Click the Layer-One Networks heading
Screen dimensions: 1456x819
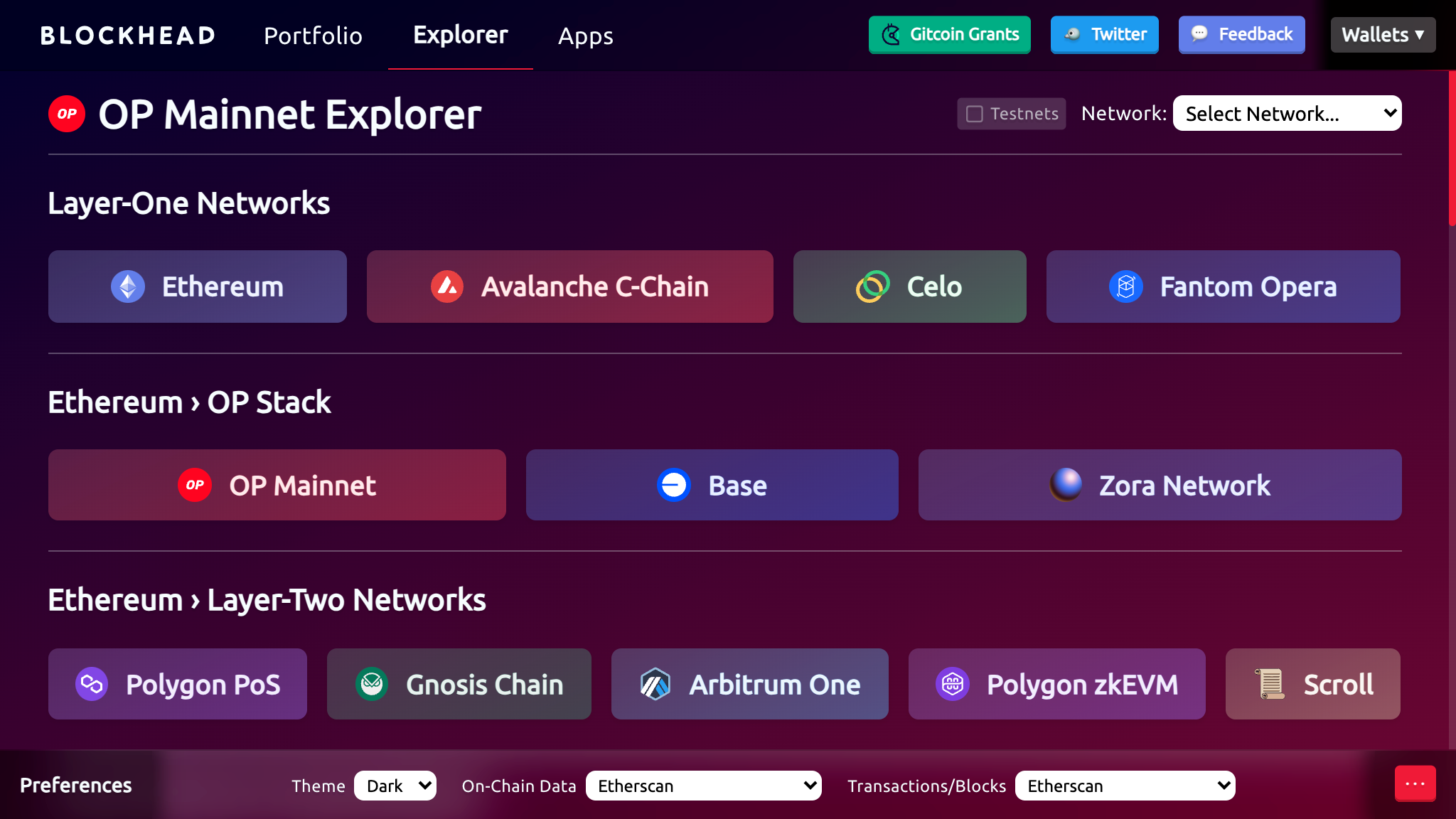[188, 203]
